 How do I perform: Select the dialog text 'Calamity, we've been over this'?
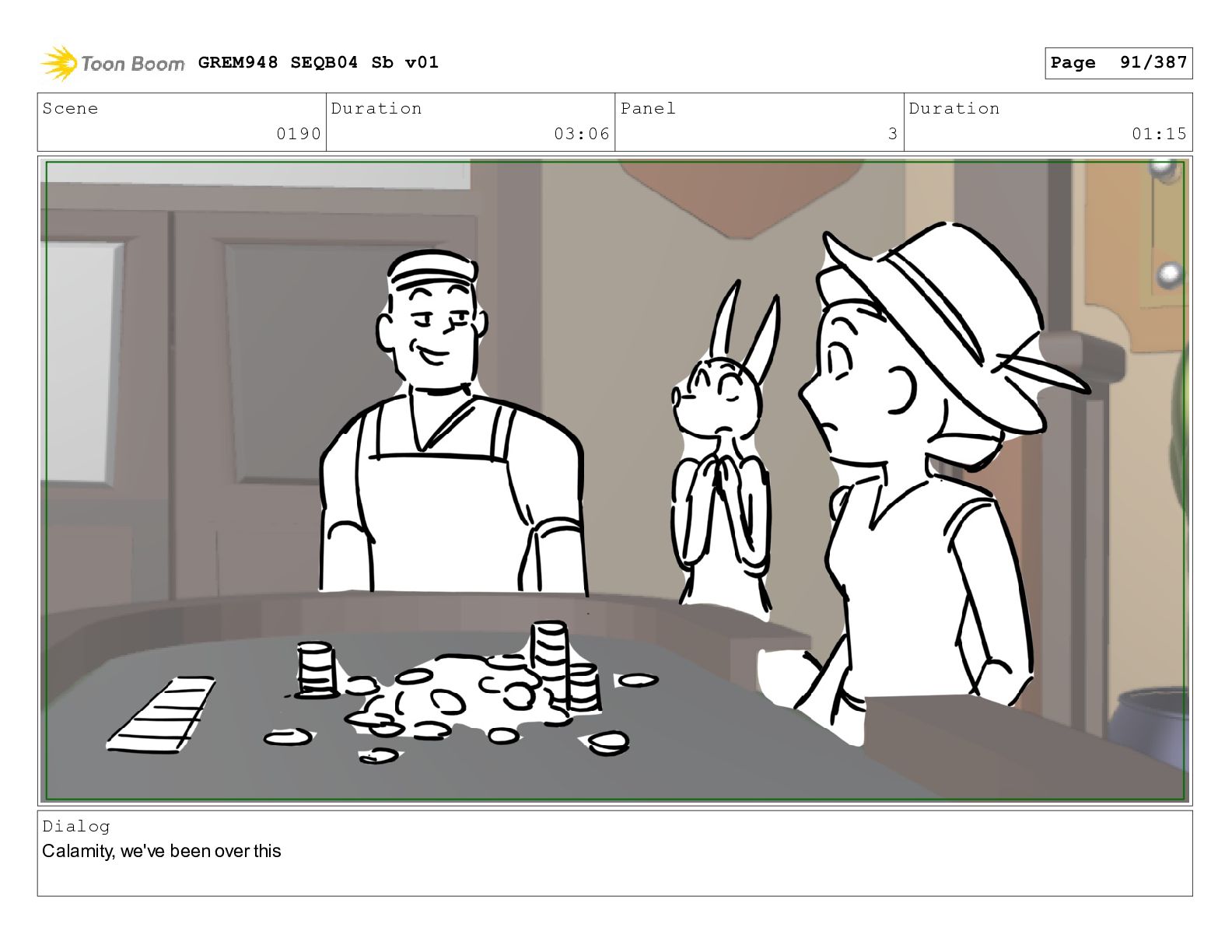coord(162,851)
